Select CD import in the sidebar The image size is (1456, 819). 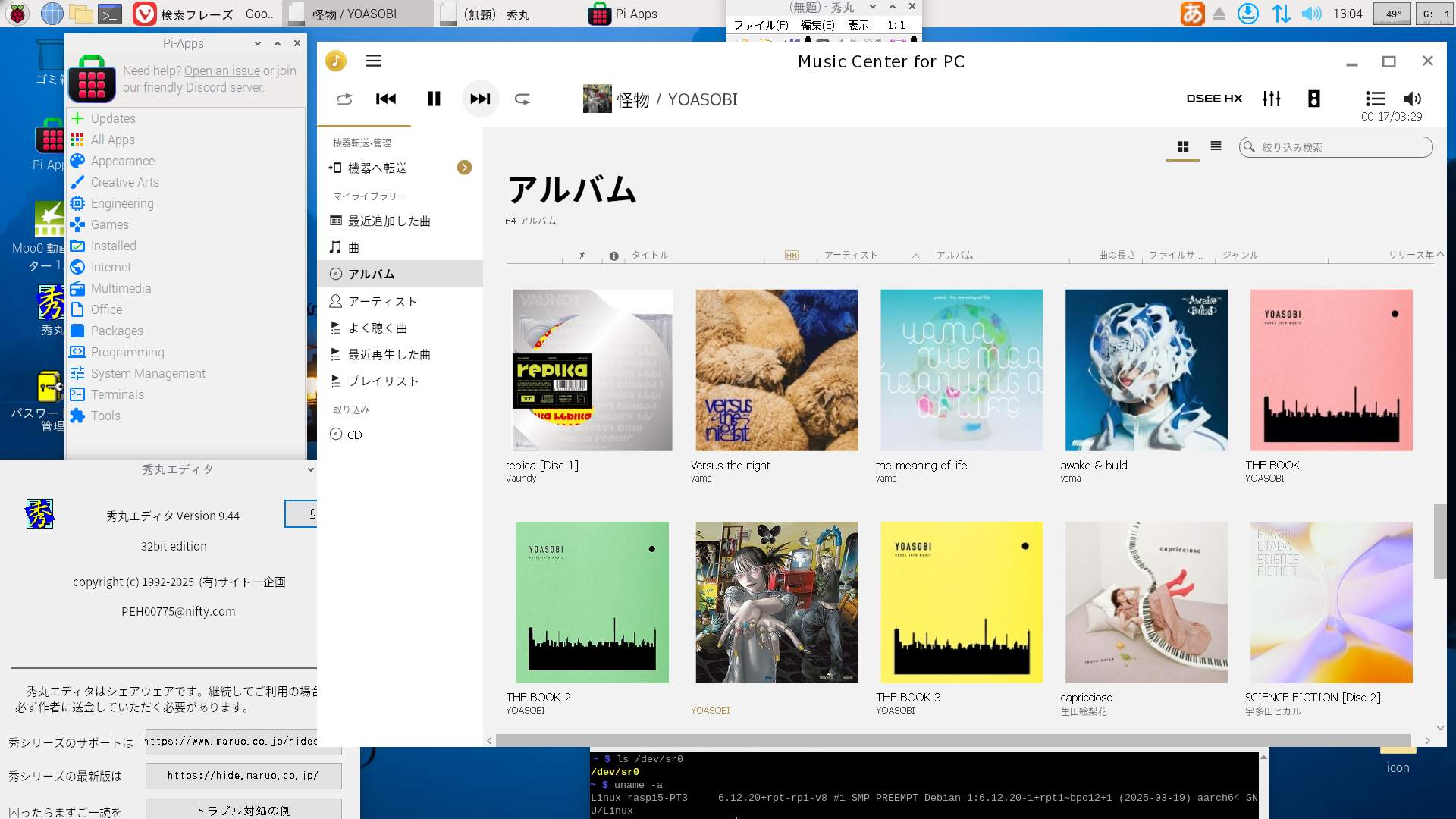pos(400,435)
